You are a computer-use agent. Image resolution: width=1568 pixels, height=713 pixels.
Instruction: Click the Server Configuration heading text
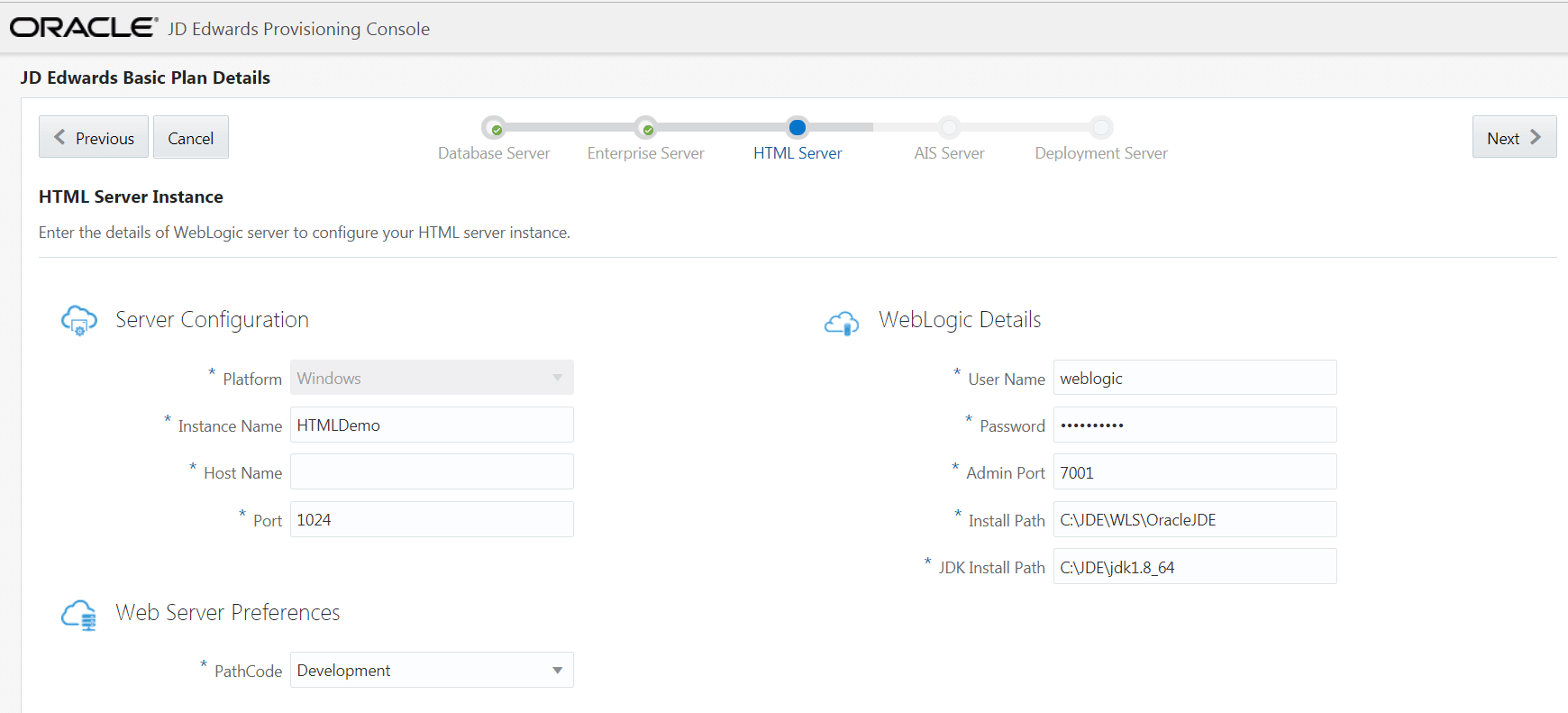tap(212, 320)
